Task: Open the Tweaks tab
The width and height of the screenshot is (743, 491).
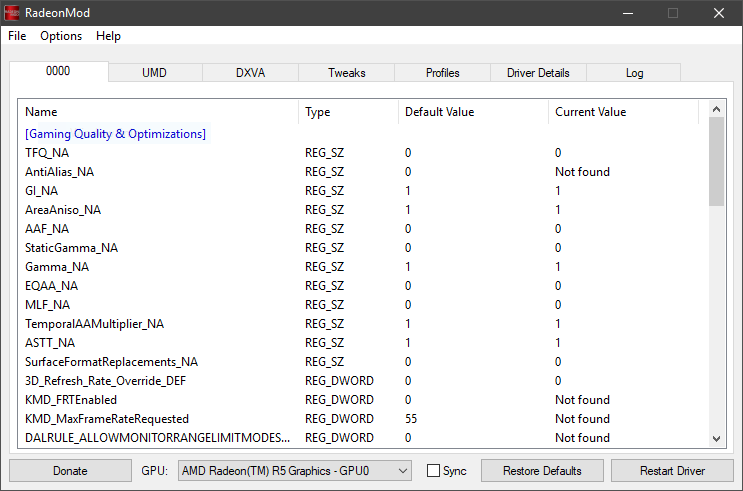Action: pyautogui.click(x=346, y=73)
